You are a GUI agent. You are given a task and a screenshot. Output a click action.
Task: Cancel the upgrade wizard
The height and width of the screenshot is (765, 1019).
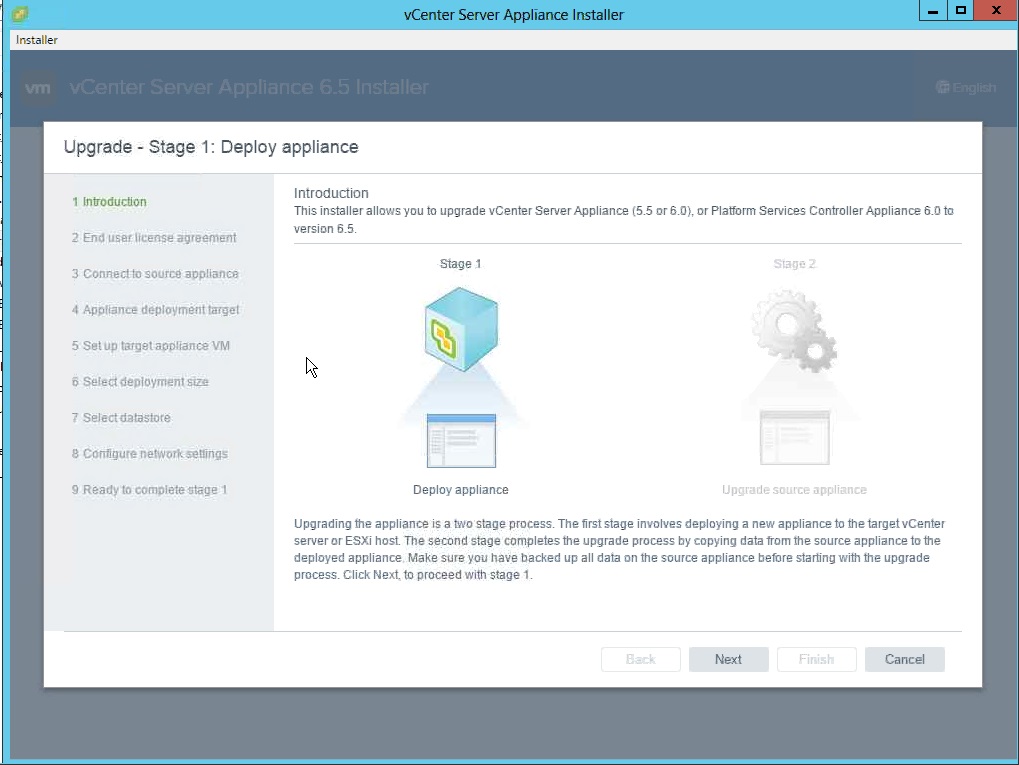904,659
